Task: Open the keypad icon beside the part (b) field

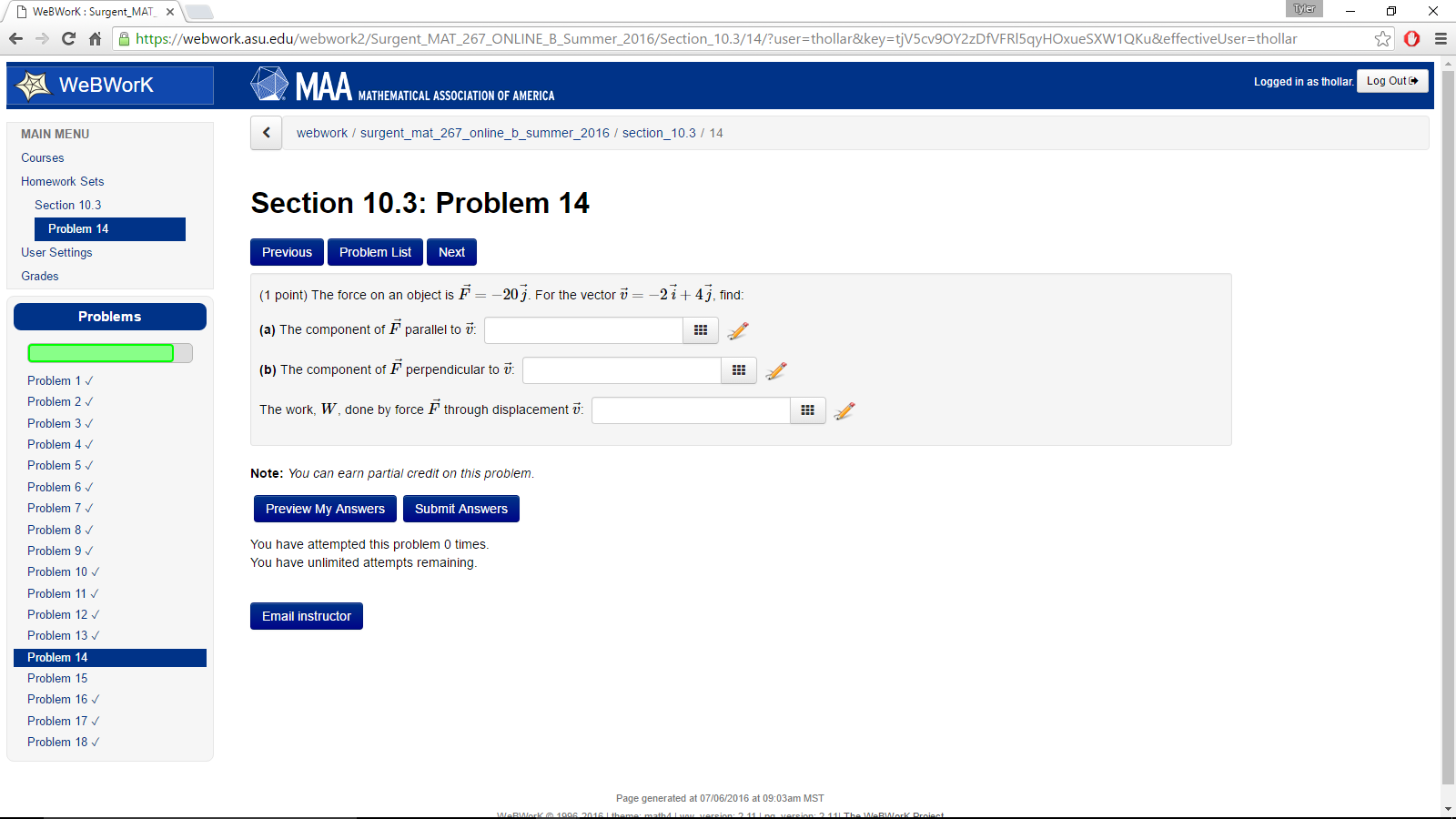Action: pos(738,370)
